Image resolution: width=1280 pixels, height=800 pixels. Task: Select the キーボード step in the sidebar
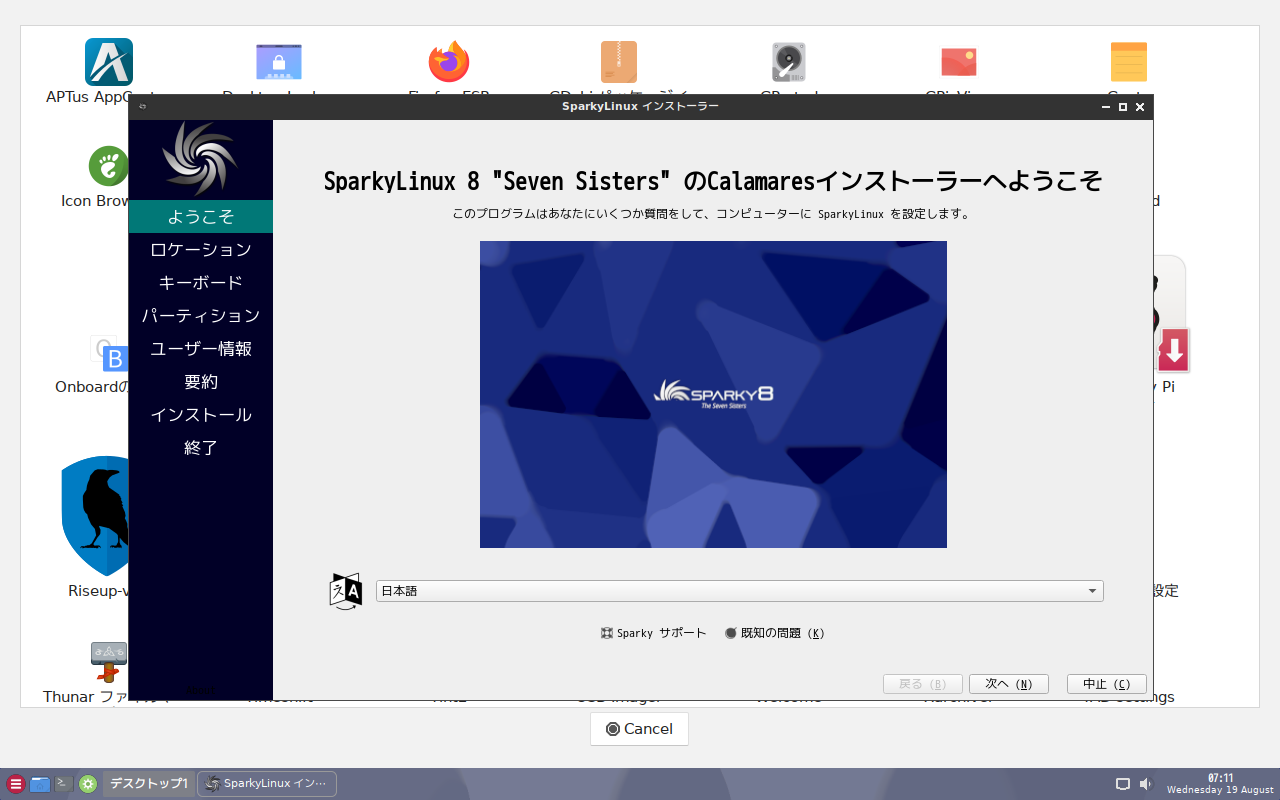click(201, 283)
